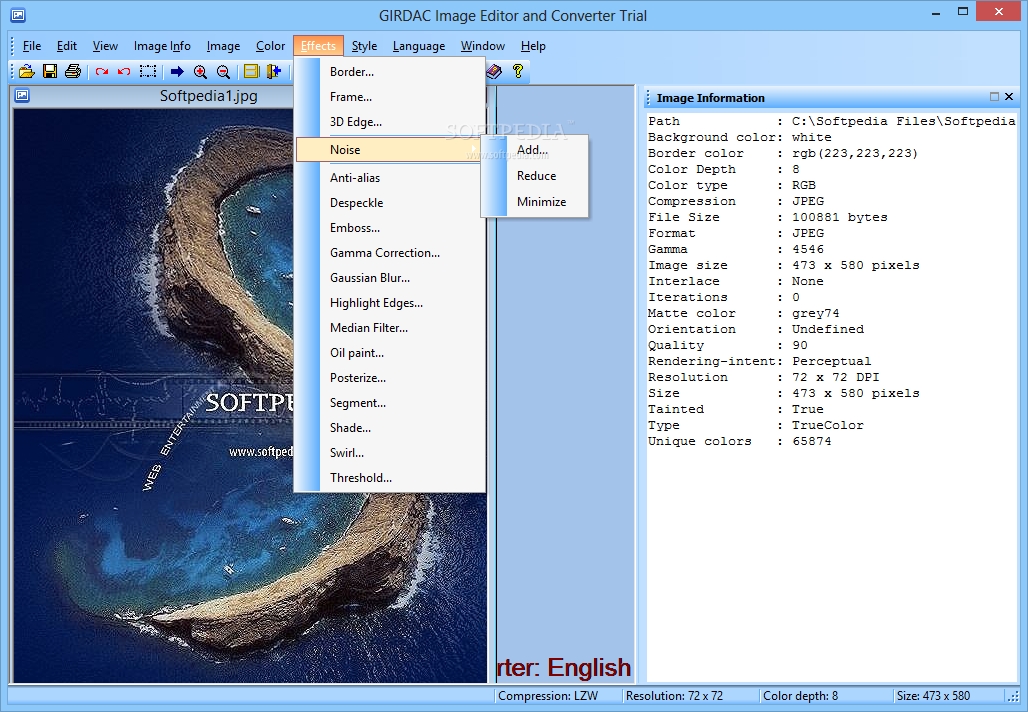The width and height of the screenshot is (1028, 712).
Task: Select the dashed rectangle selection tool
Action: 148,71
